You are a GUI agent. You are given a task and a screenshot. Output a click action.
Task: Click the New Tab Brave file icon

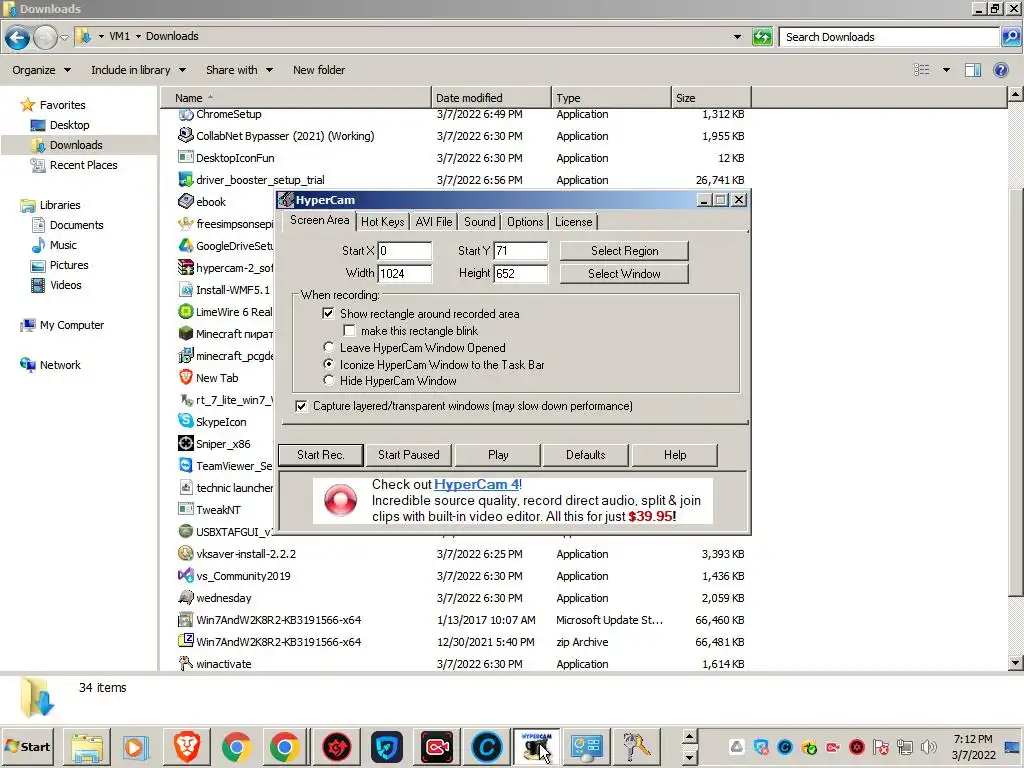[x=185, y=377]
